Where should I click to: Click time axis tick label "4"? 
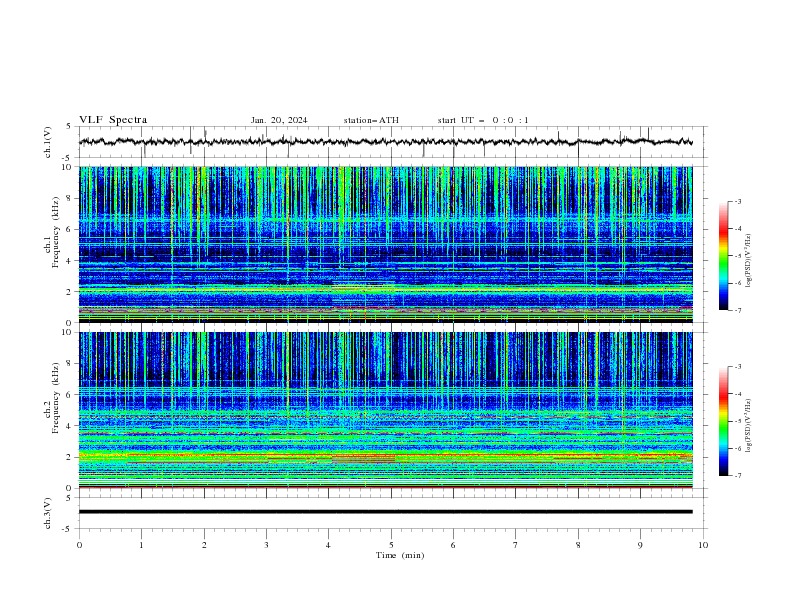(329, 545)
